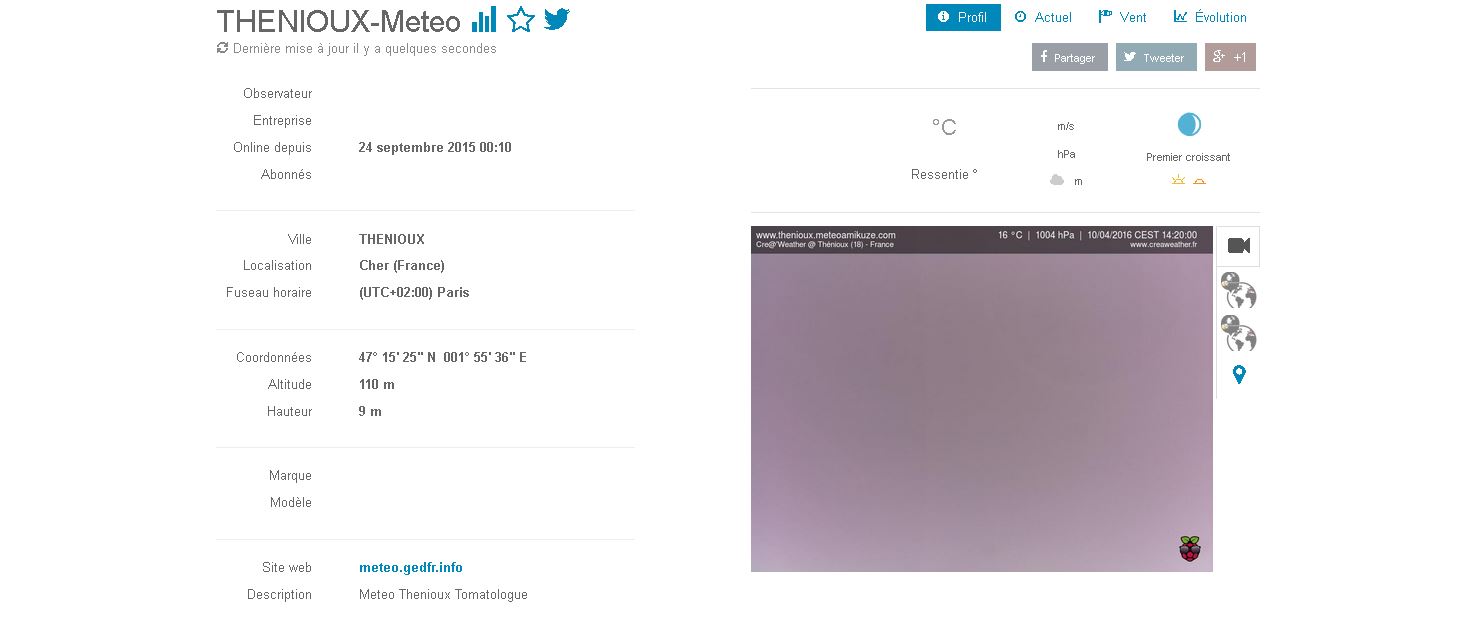Share station with Facebook Partager button
Image resolution: width=1470 pixels, height=640 pixels.
coord(1070,57)
